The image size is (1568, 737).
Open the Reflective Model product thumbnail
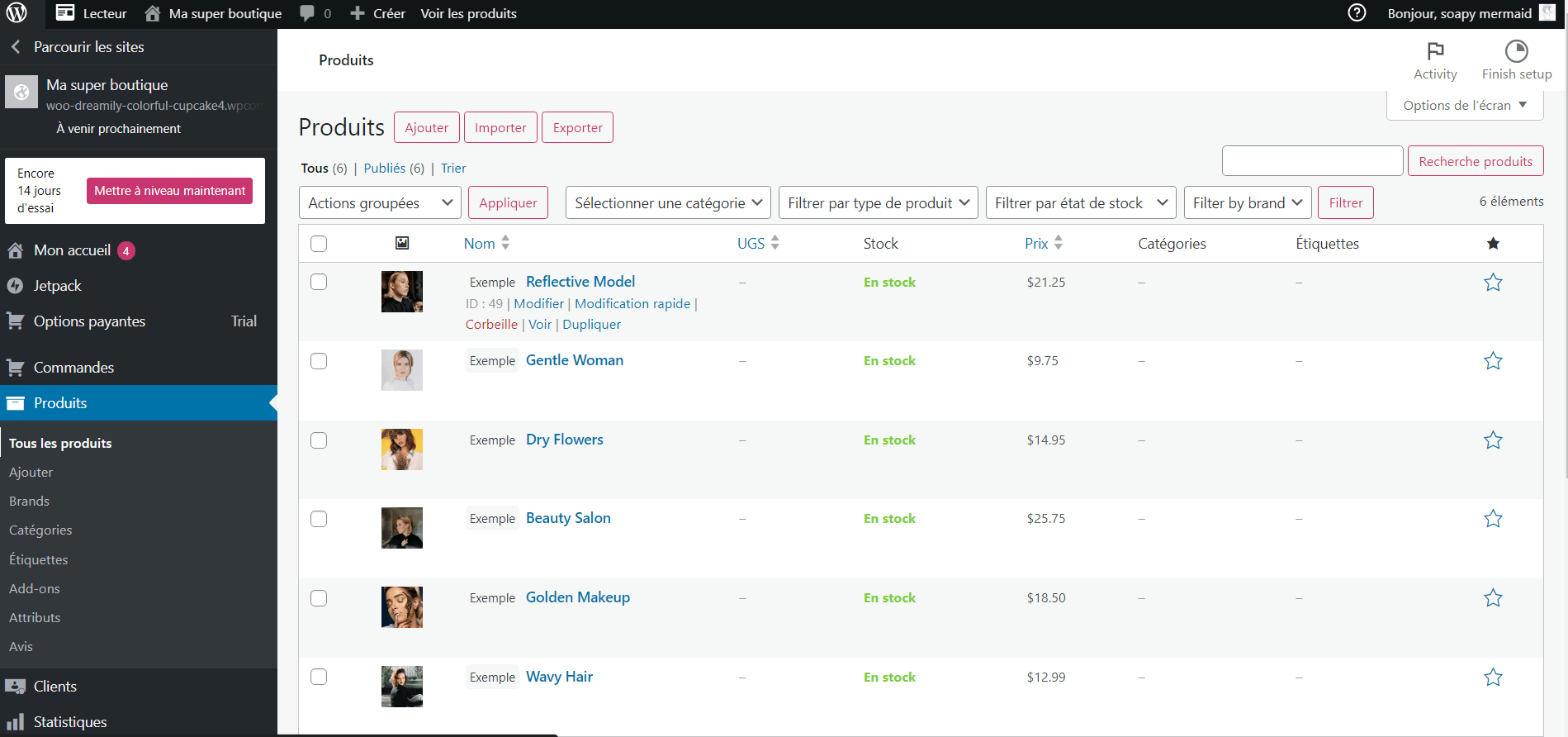point(402,292)
